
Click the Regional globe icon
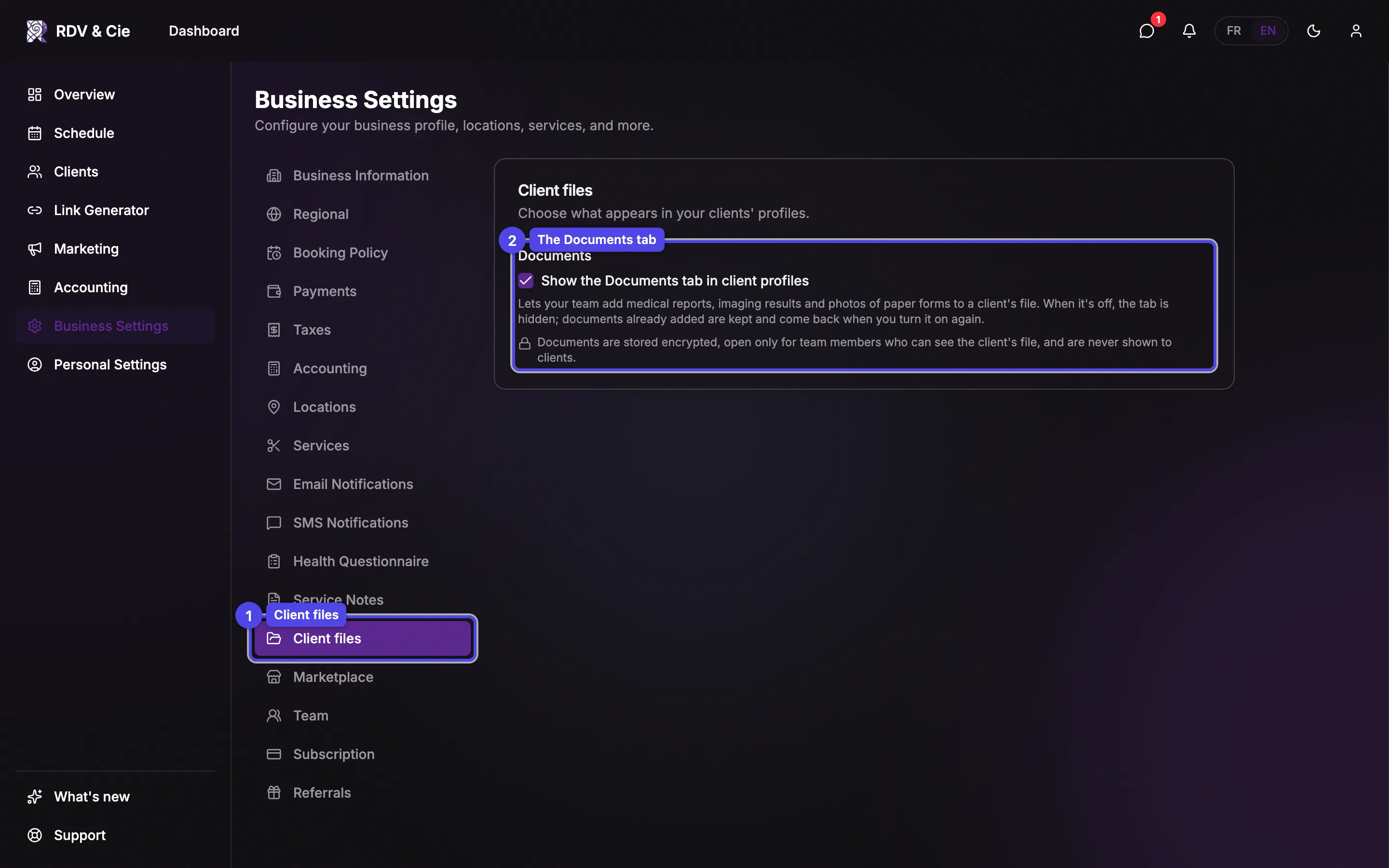274,214
